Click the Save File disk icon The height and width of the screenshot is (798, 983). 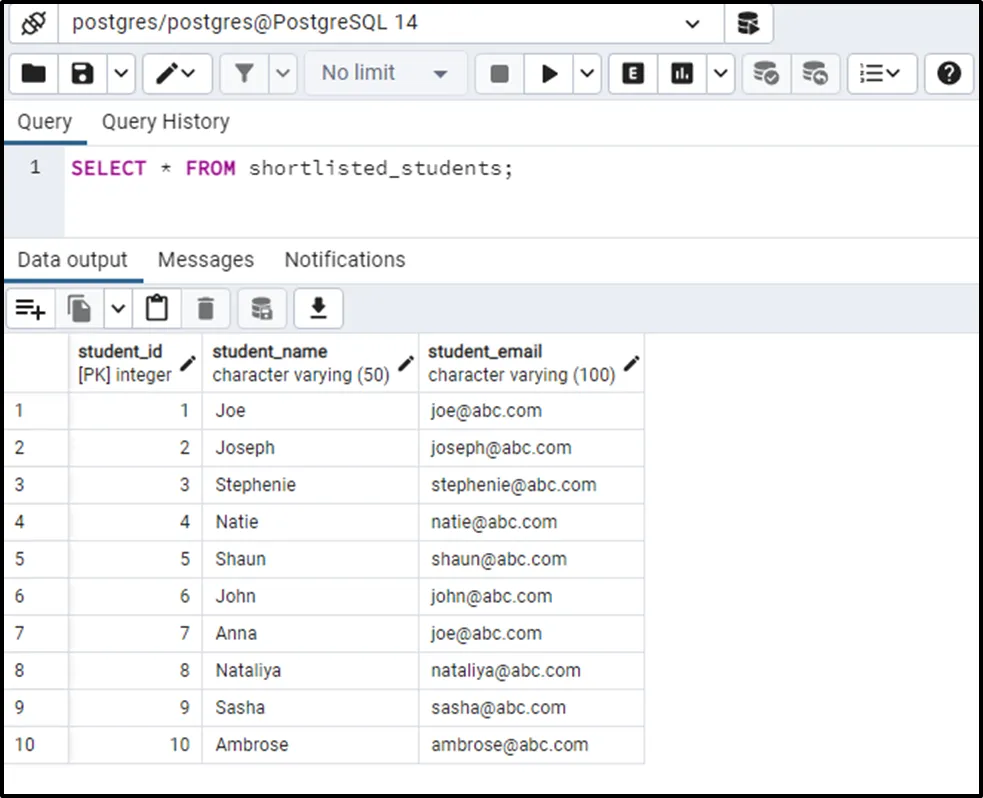click(82, 73)
